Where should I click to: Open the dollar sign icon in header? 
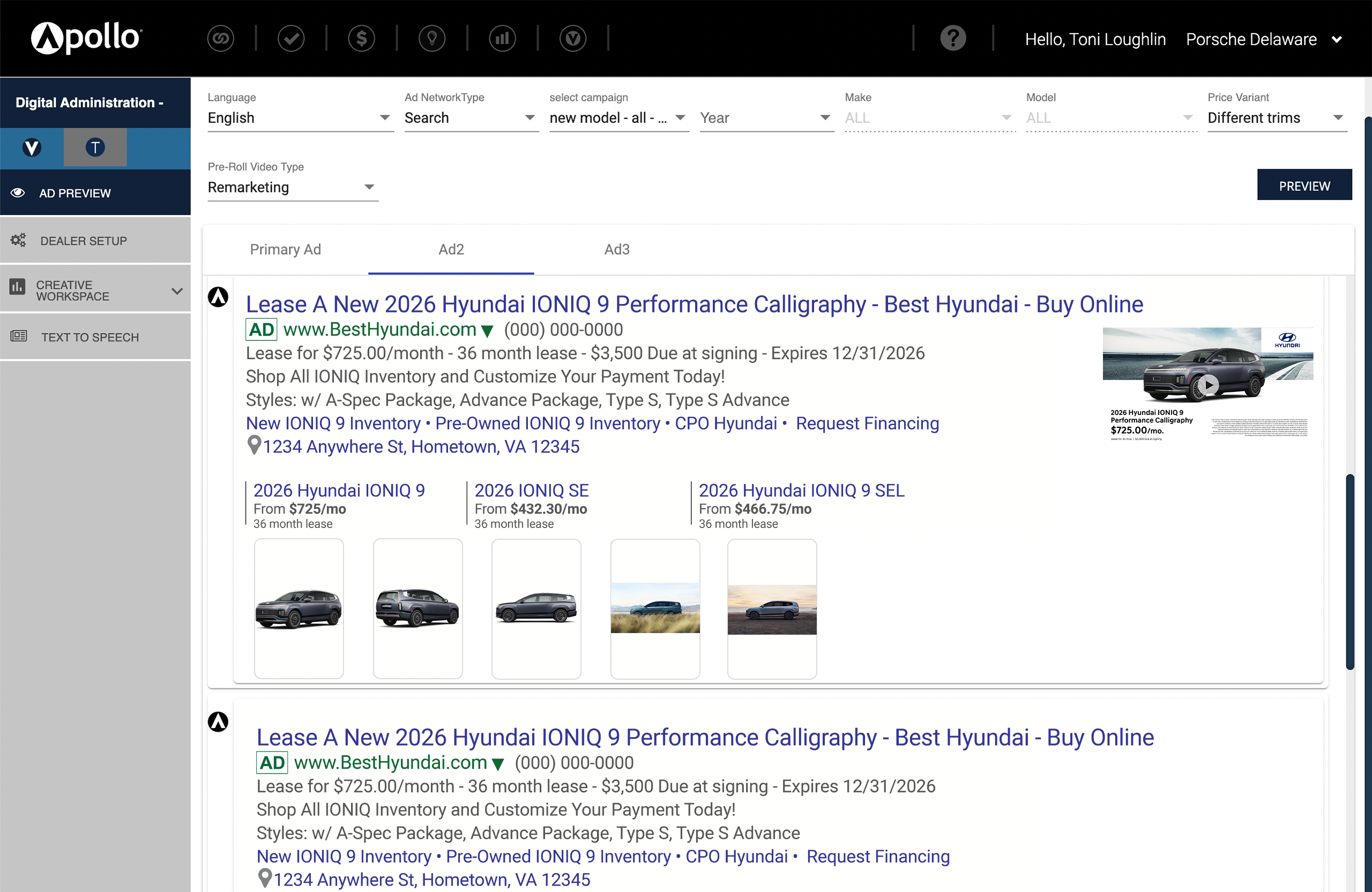pyautogui.click(x=361, y=39)
